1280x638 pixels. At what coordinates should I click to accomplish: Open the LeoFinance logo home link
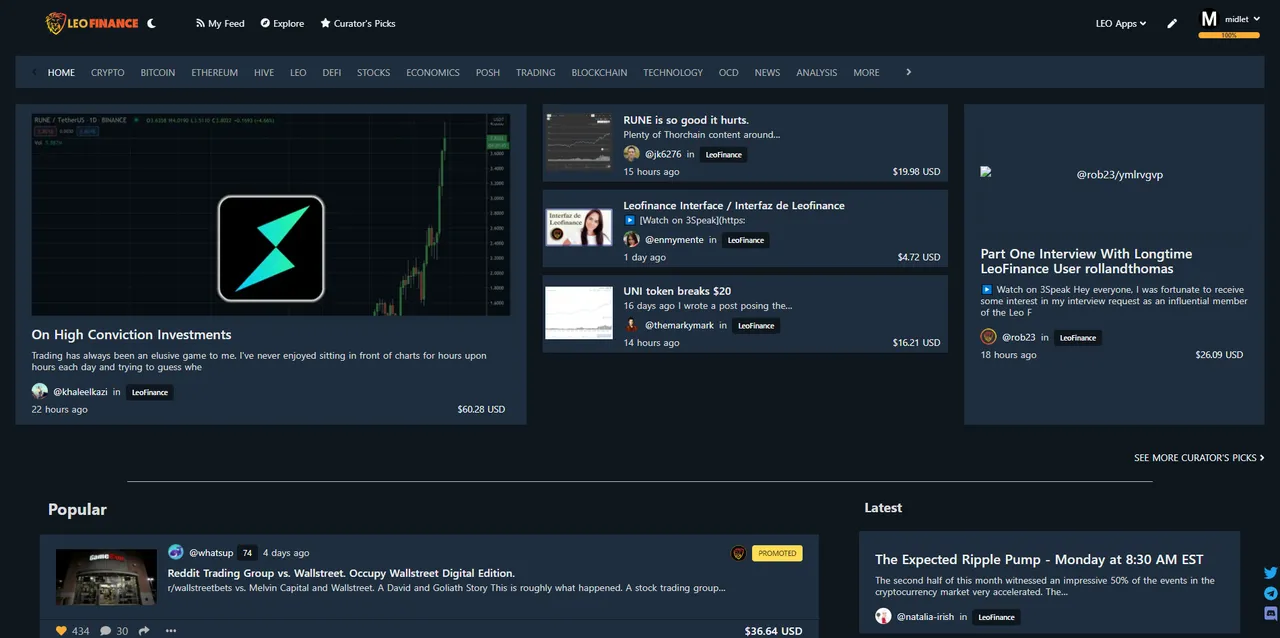click(91, 23)
